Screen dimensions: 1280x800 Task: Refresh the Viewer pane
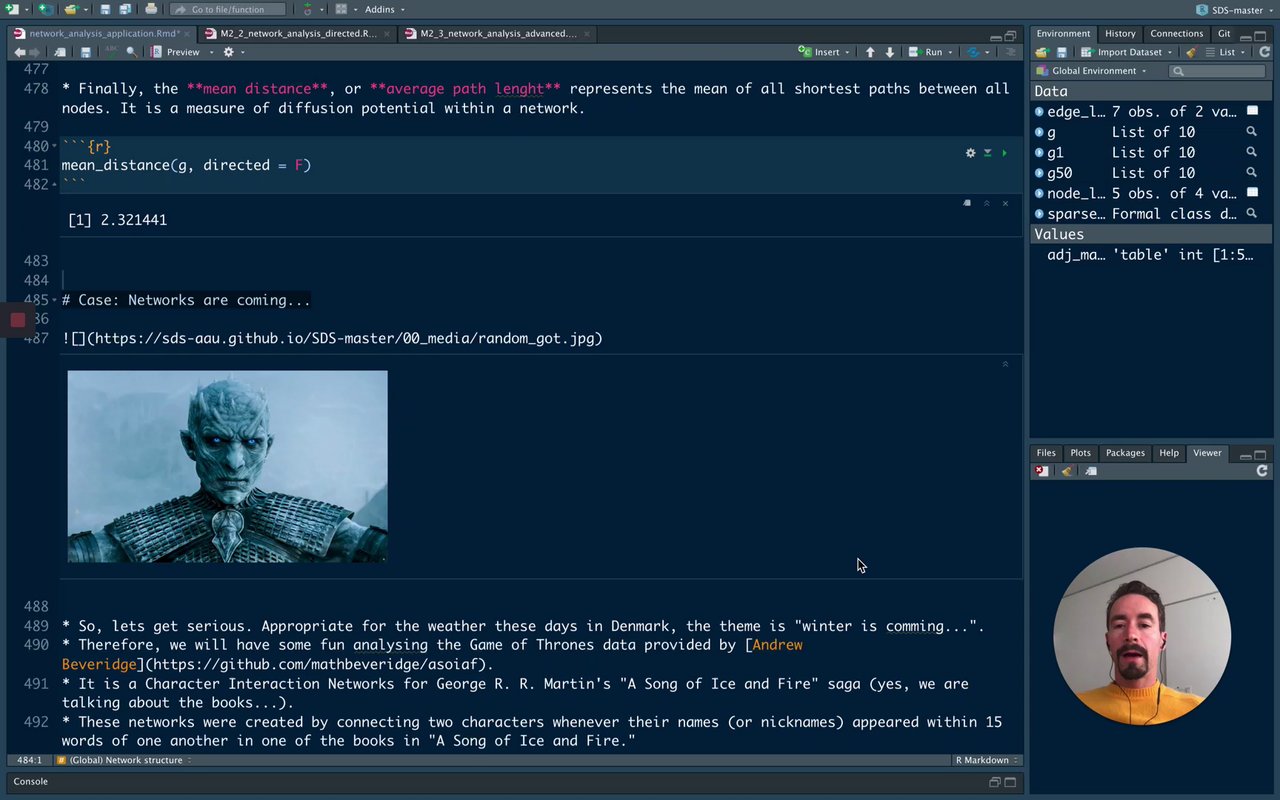click(x=1262, y=471)
